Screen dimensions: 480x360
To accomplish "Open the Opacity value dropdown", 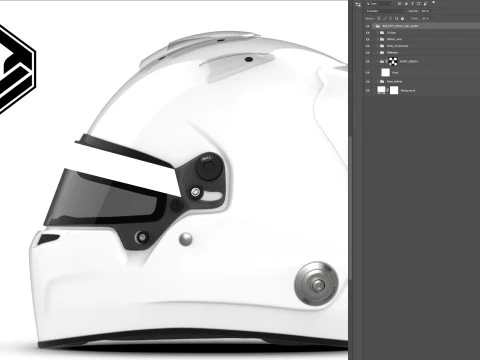I will tap(432, 11).
